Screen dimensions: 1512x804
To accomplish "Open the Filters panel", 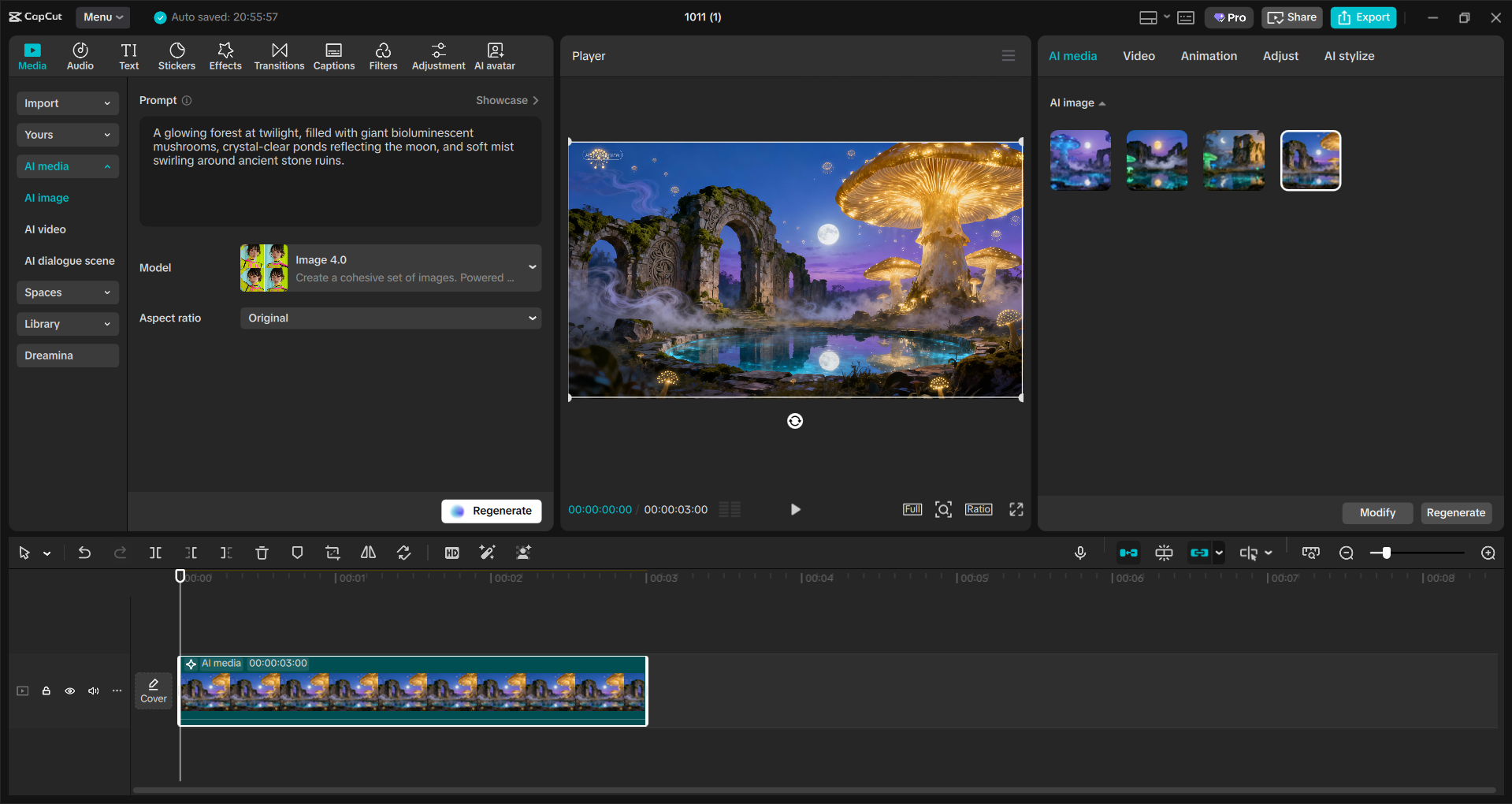I will click(x=384, y=55).
